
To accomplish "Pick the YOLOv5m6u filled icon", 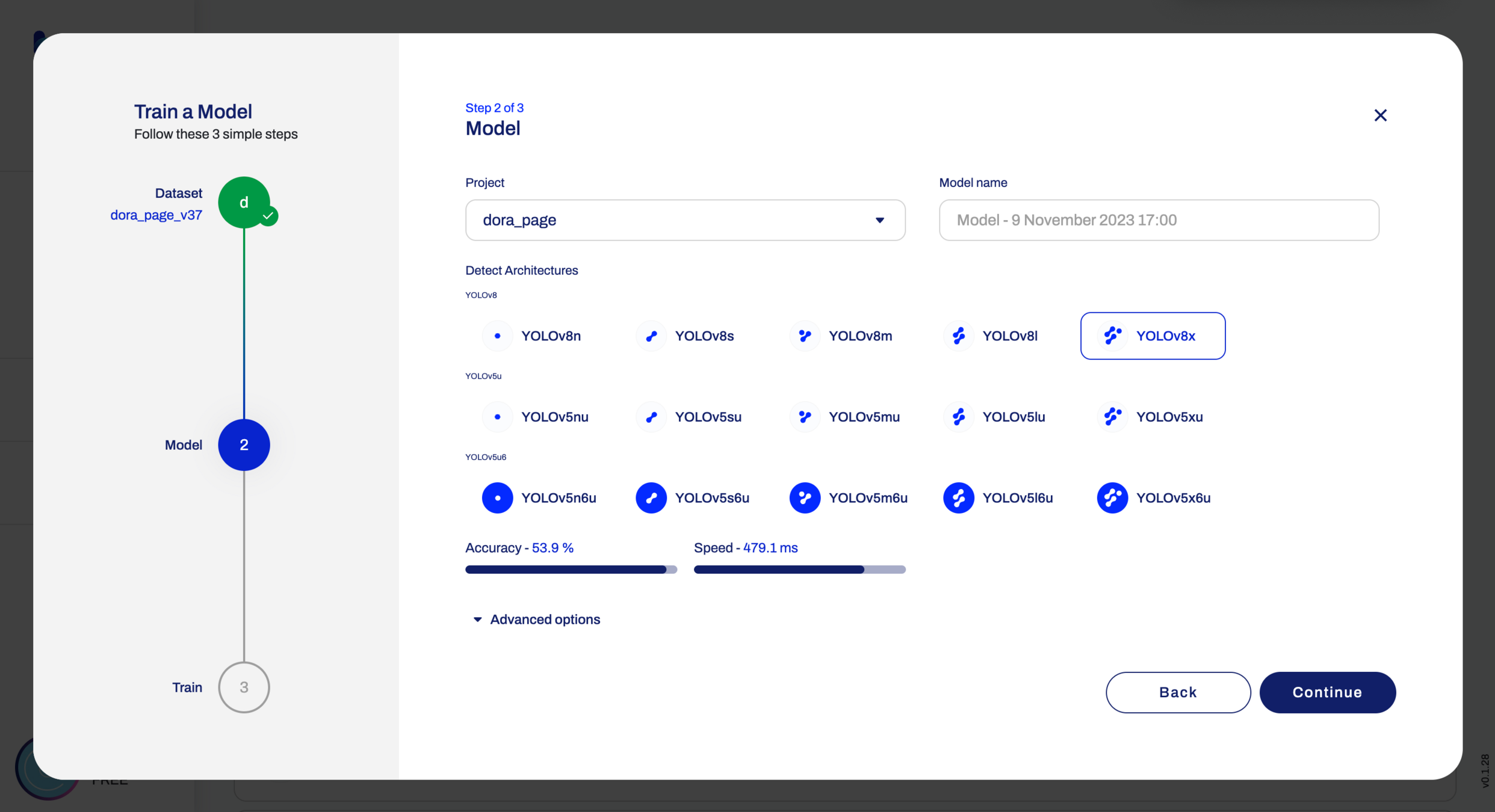I will 805,498.
